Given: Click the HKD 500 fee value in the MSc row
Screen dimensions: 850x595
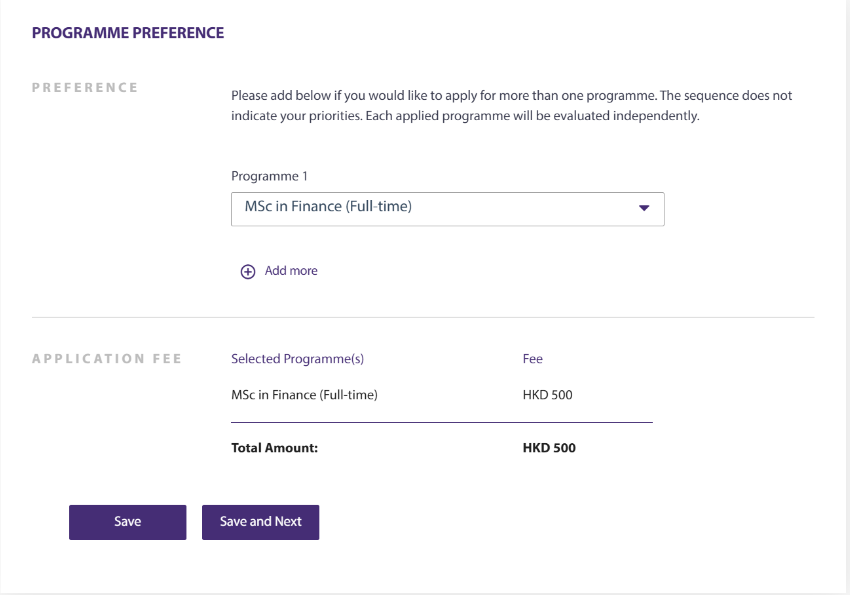Looking at the screenshot, I should click(548, 395).
